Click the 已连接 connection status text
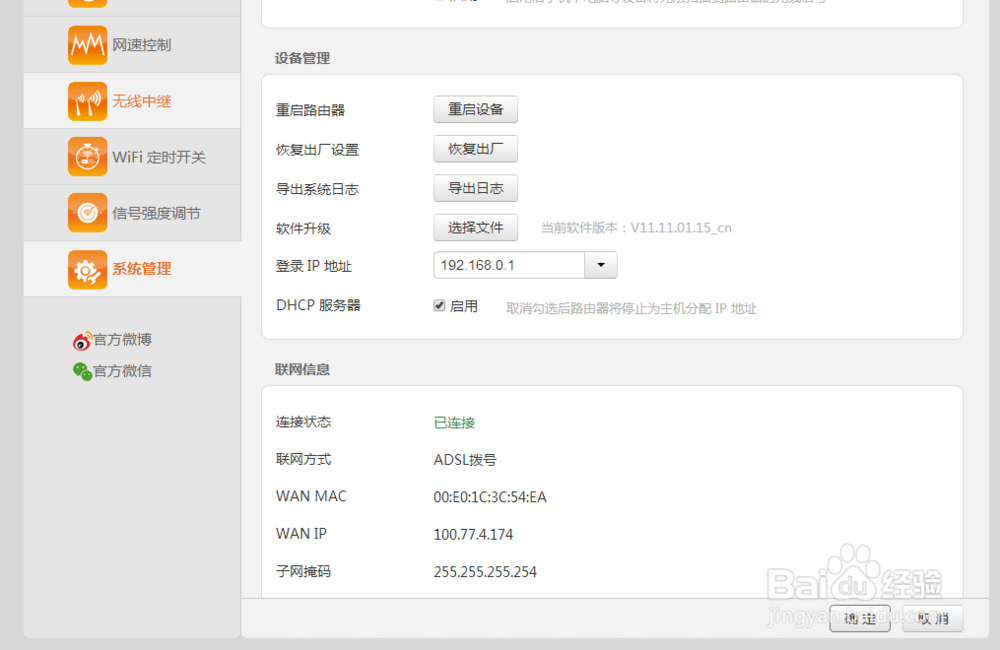This screenshot has width=1000, height=650. pyautogui.click(x=453, y=422)
